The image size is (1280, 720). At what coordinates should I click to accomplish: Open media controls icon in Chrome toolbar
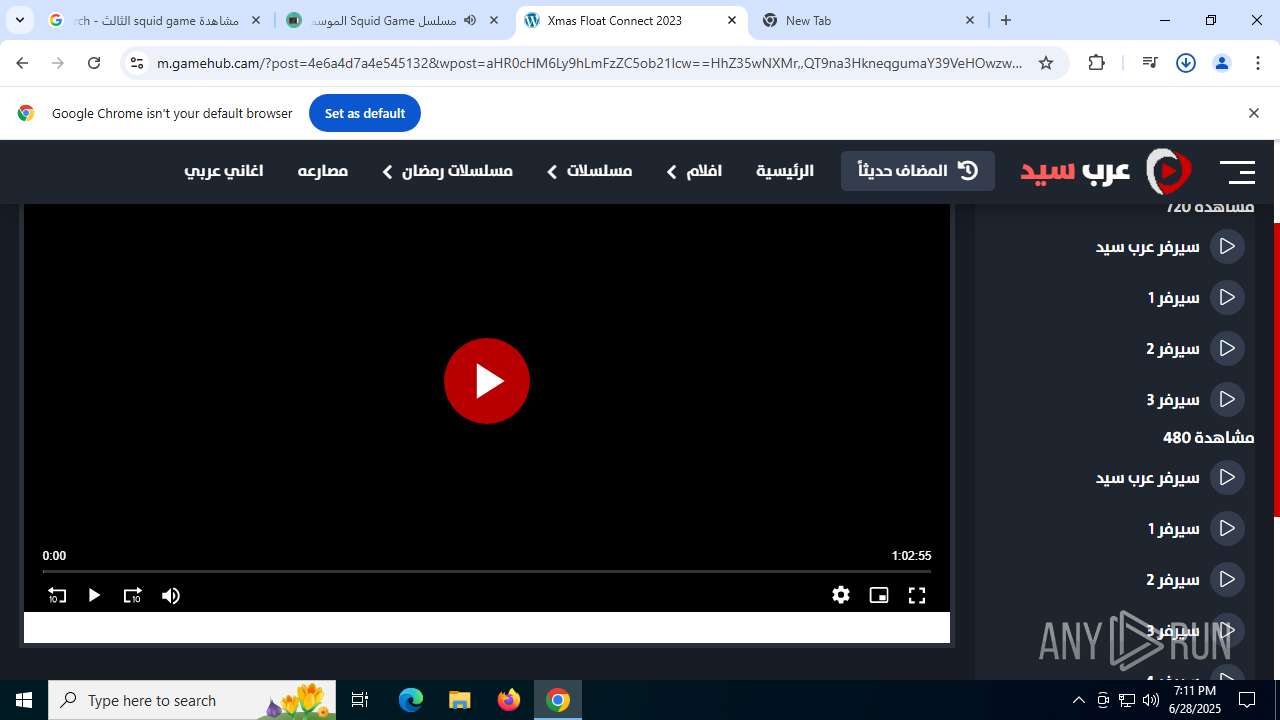tap(1150, 63)
